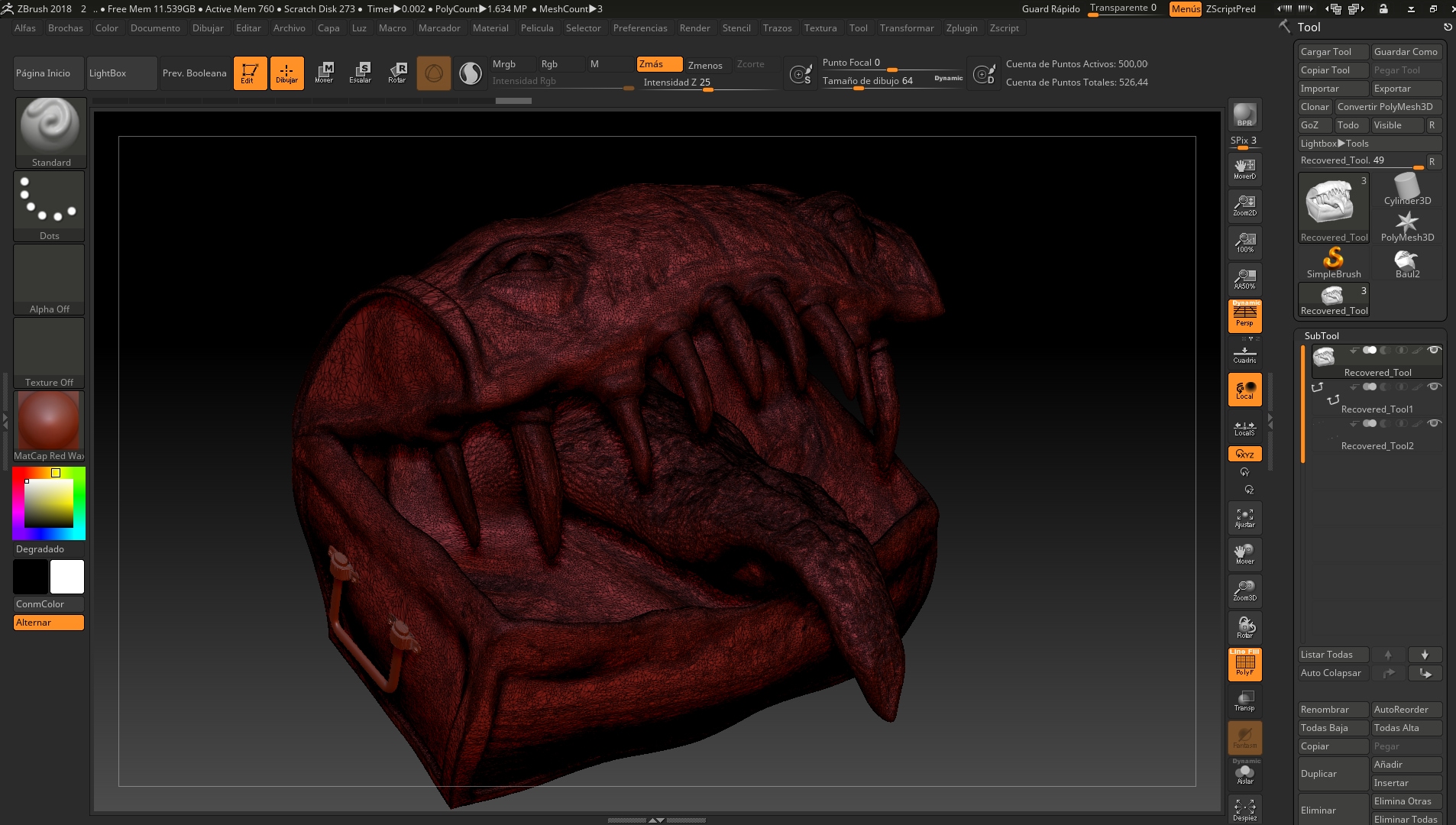The width and height of the screenshot is (1456, 825).
Task: Toggle Zmenos sculpt mode
Action: 706,65
